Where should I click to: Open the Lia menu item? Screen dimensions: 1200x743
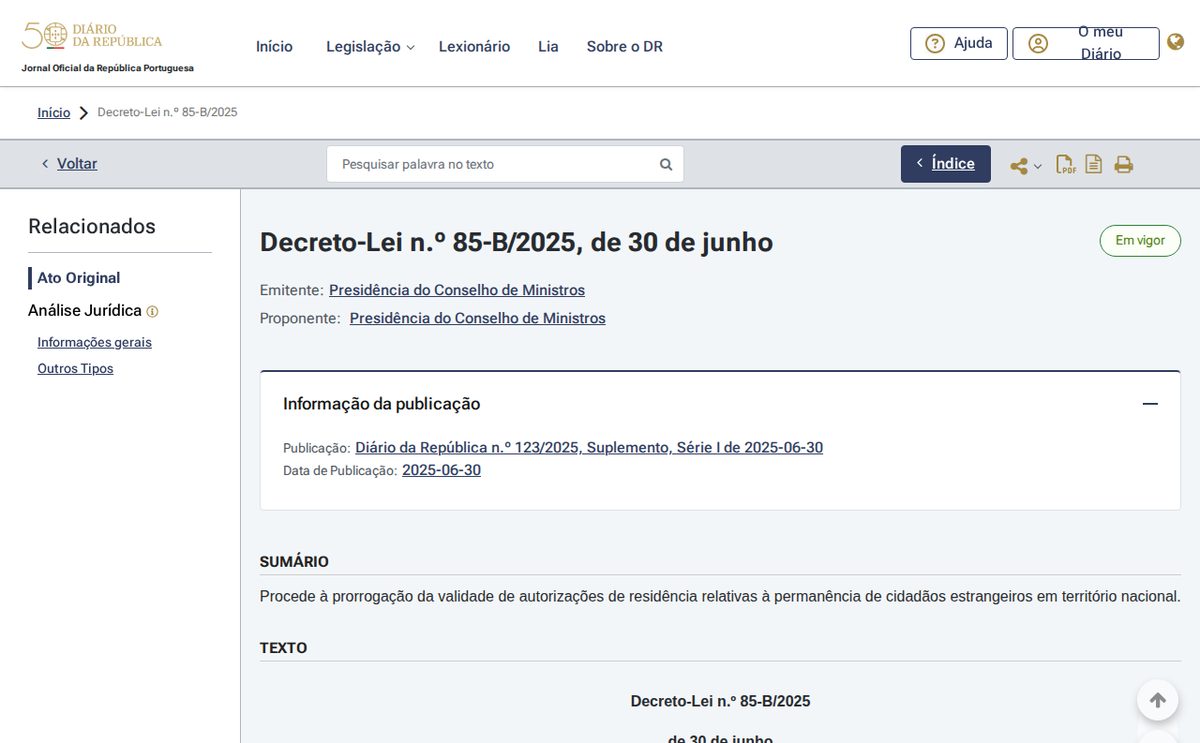click(x=548, y=46)
